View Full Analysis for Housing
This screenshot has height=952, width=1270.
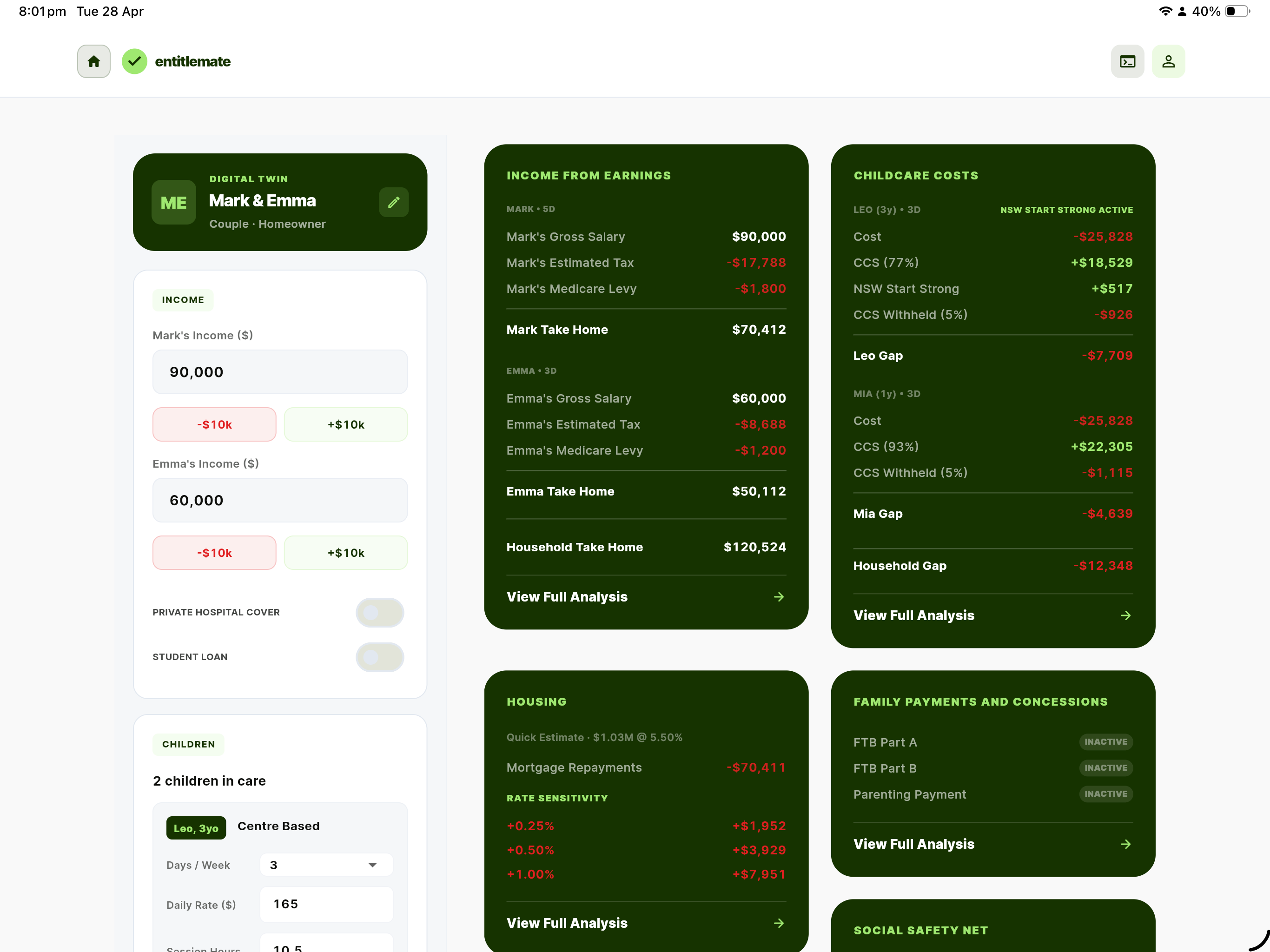[x=646, y=923]
